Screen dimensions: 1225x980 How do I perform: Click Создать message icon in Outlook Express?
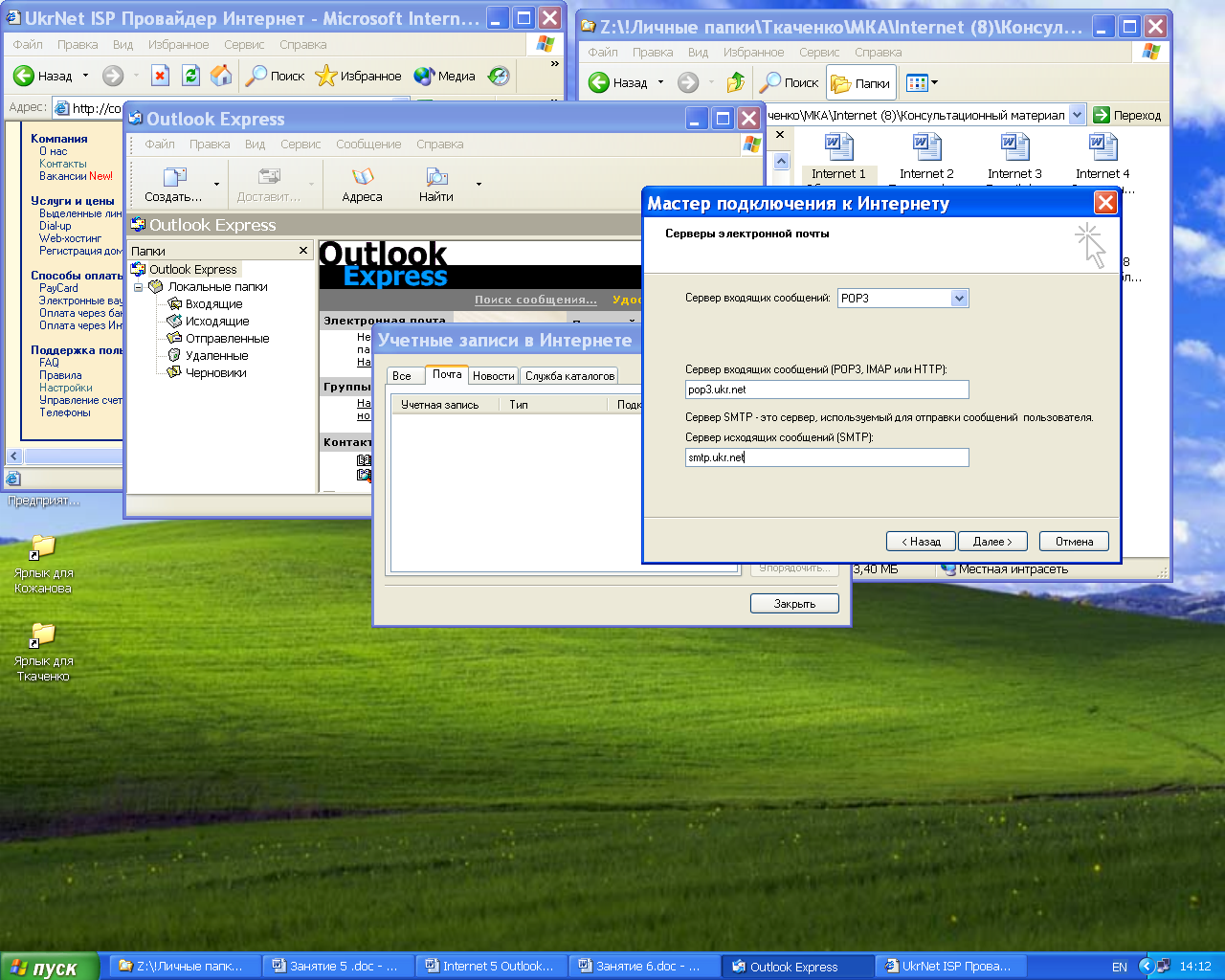pyautogui.click(x=173, y=185)
